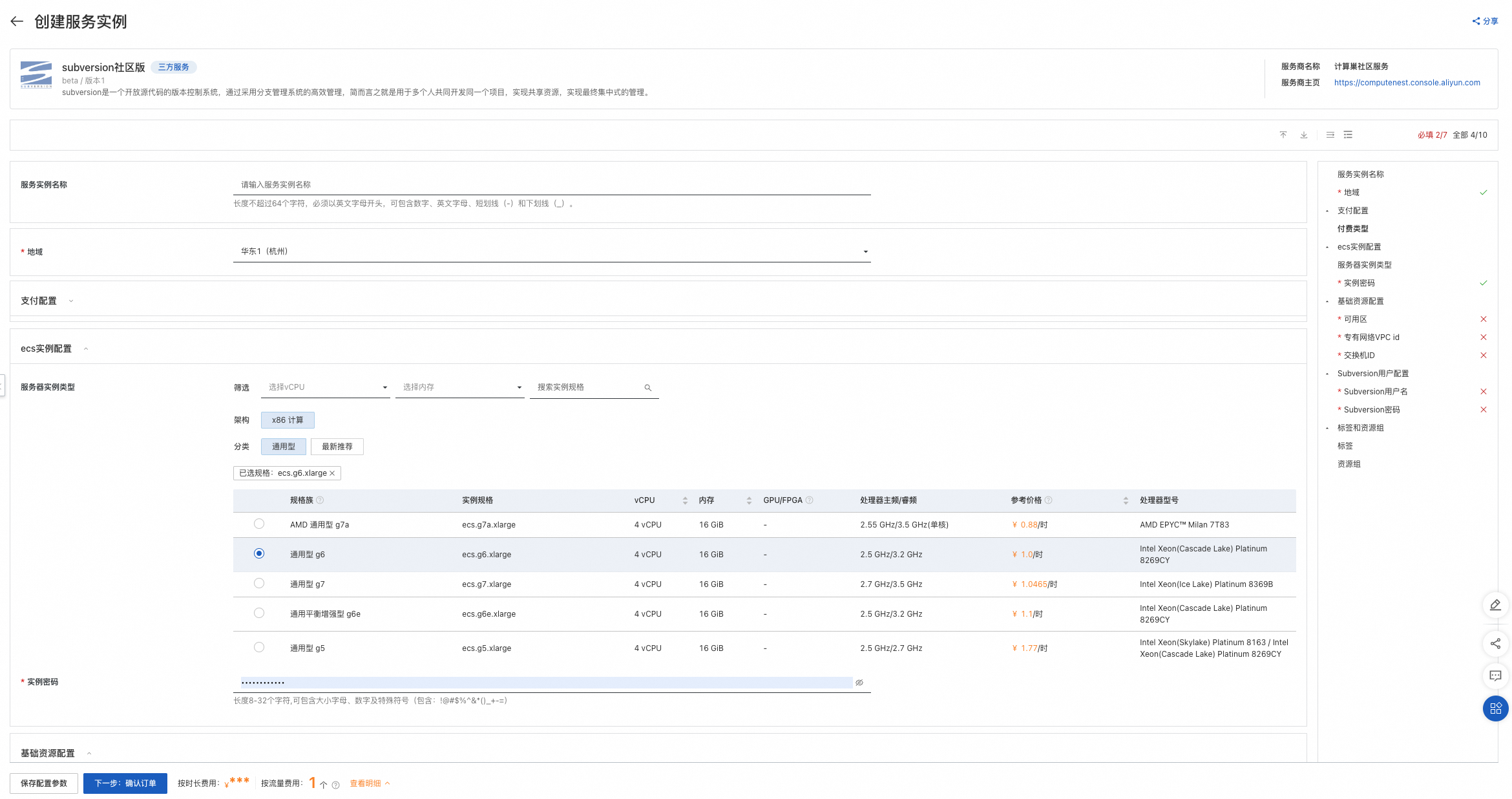1512x799 pixels.
Task: Jump to 专有网络VPC id in outline
Action: [1372, 337]
